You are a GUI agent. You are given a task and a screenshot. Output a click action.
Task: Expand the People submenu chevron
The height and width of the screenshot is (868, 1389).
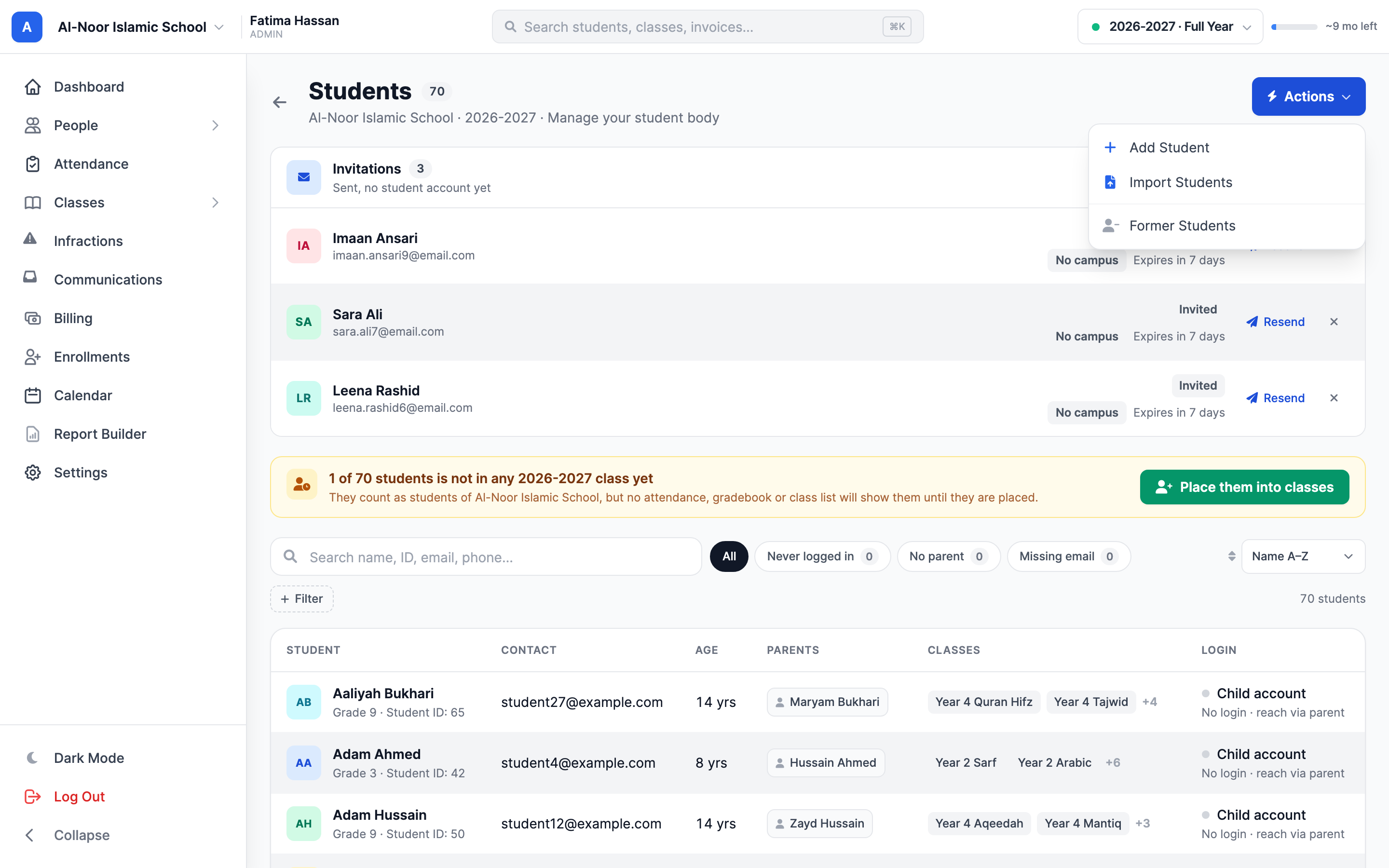coord(215,125)
